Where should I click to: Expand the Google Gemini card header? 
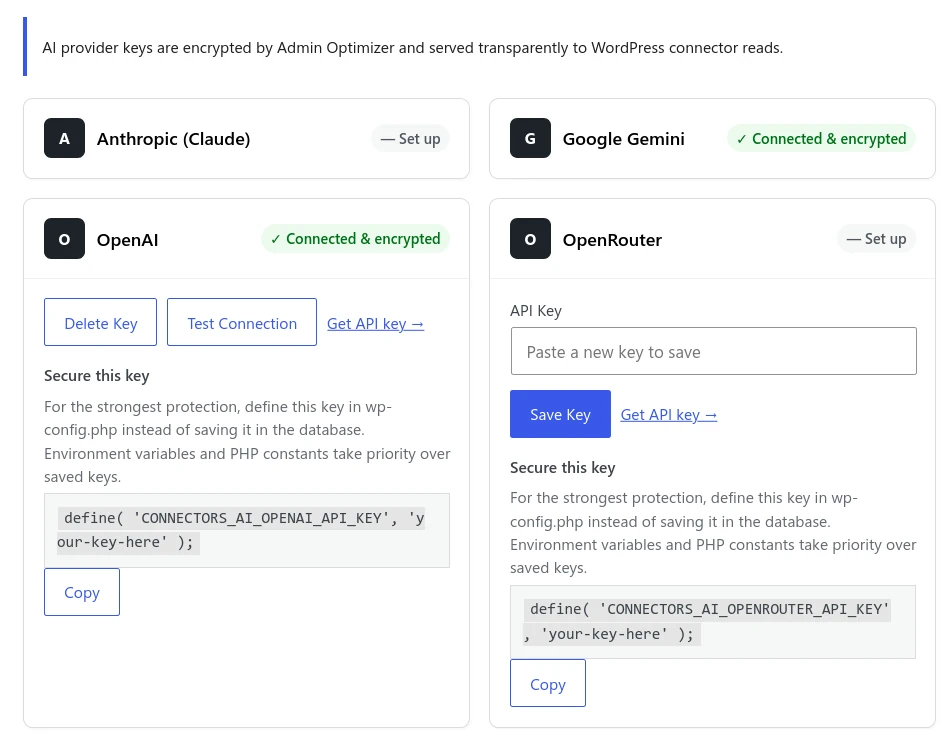tap(712, 139)
